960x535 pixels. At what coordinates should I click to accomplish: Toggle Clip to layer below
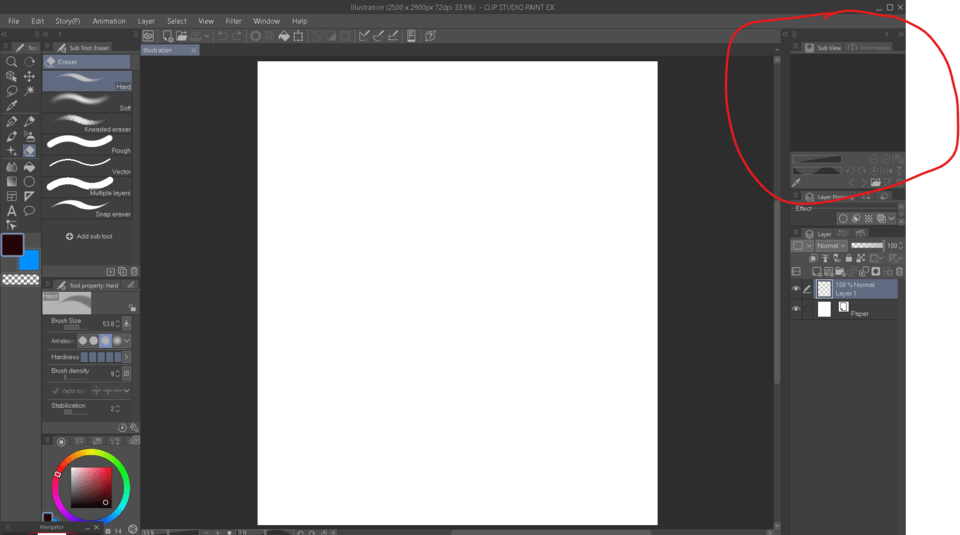(x=813, y=258)
